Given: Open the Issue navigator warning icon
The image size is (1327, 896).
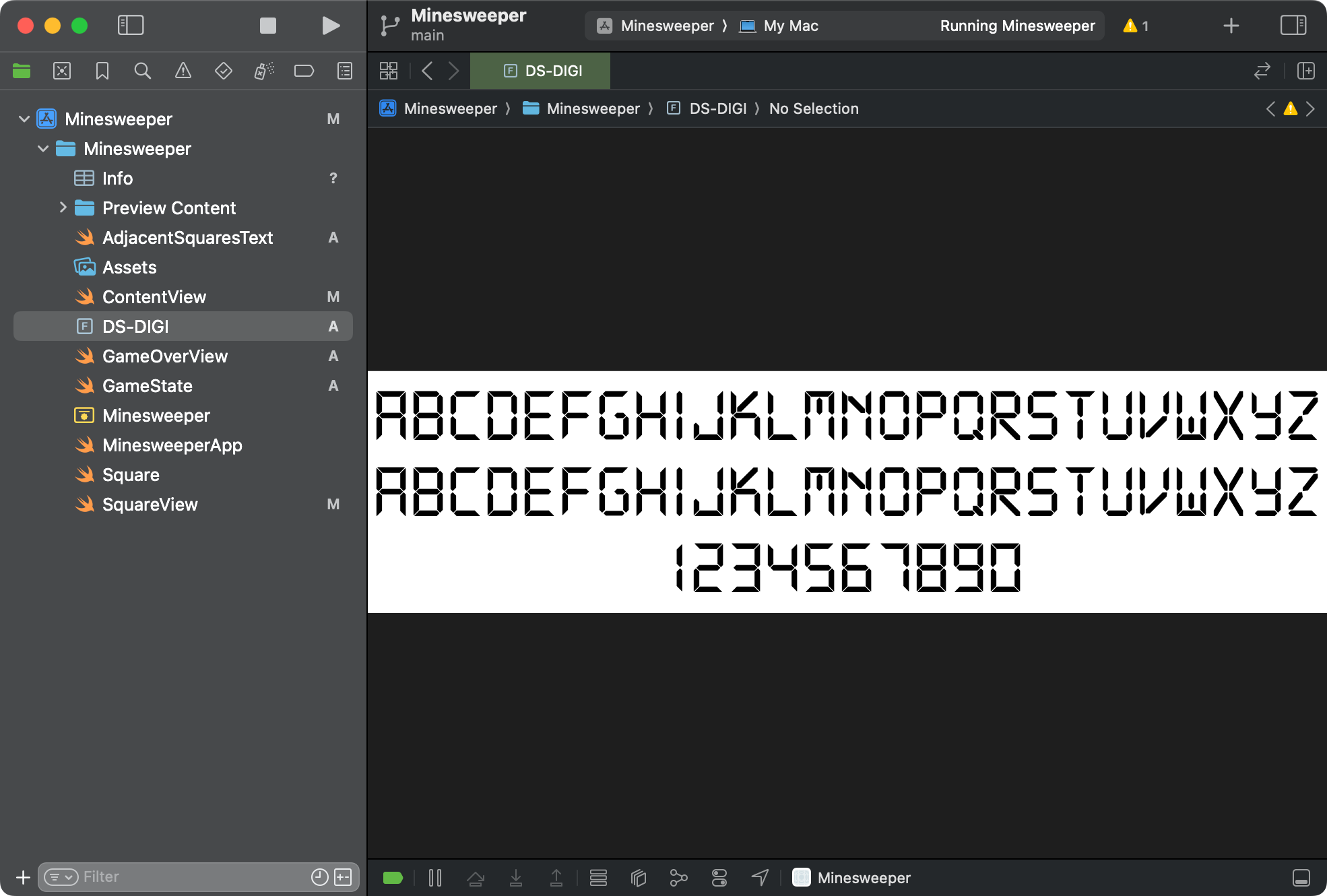Looking at the screenshot, I should [183, 71].
